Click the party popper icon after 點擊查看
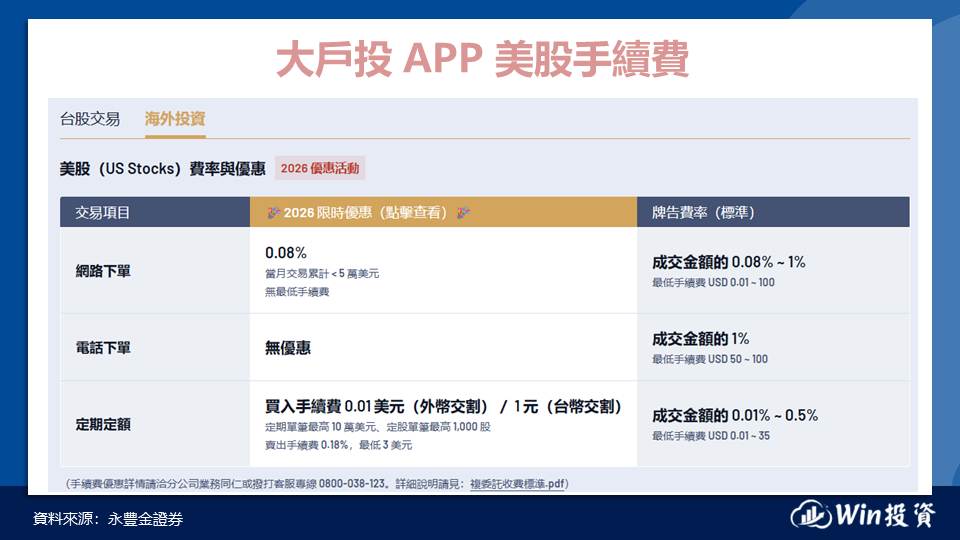The width and height of the screenshot is (960, 540). 464,212
